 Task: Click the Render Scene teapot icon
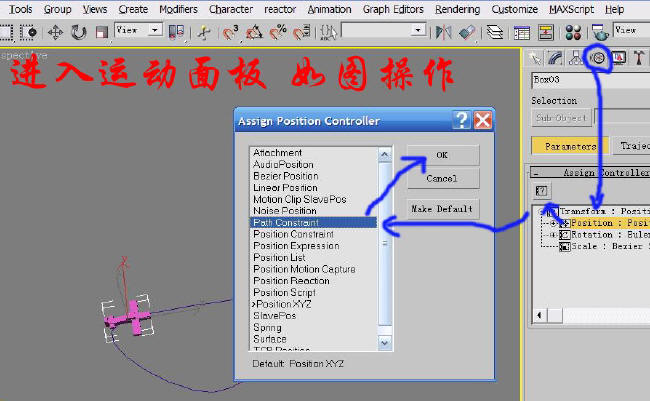599,32
